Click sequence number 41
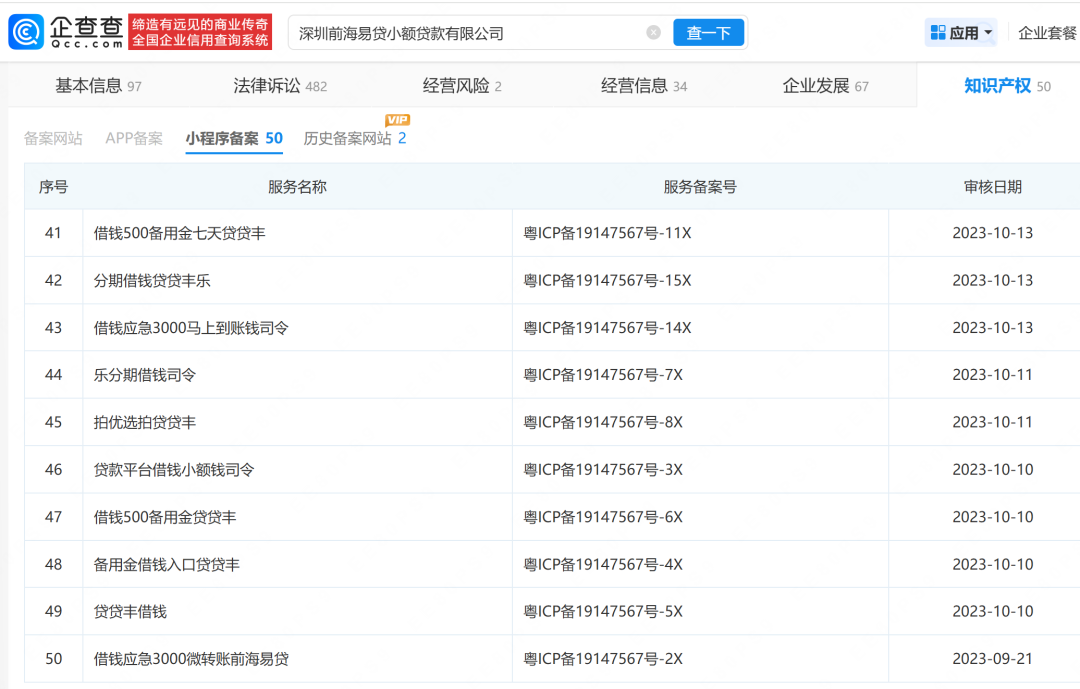The height and width of the screenshot is (689, 1080). 53,234
